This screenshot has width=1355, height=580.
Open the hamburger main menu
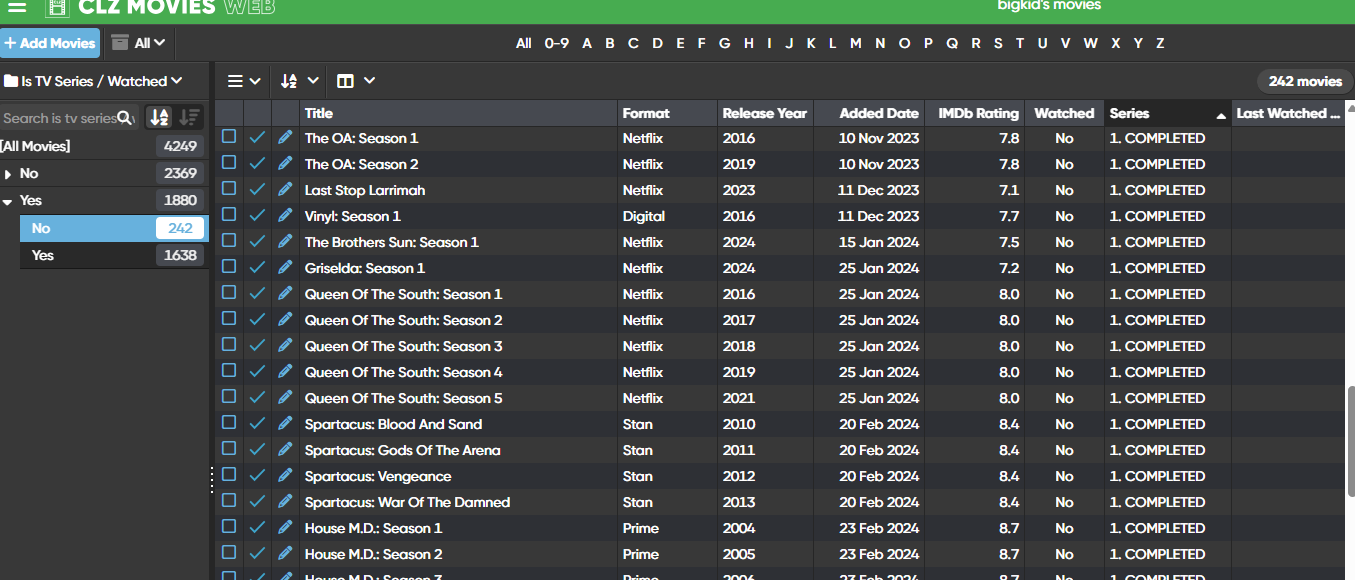pyautogui.click(x=17, y=8)
